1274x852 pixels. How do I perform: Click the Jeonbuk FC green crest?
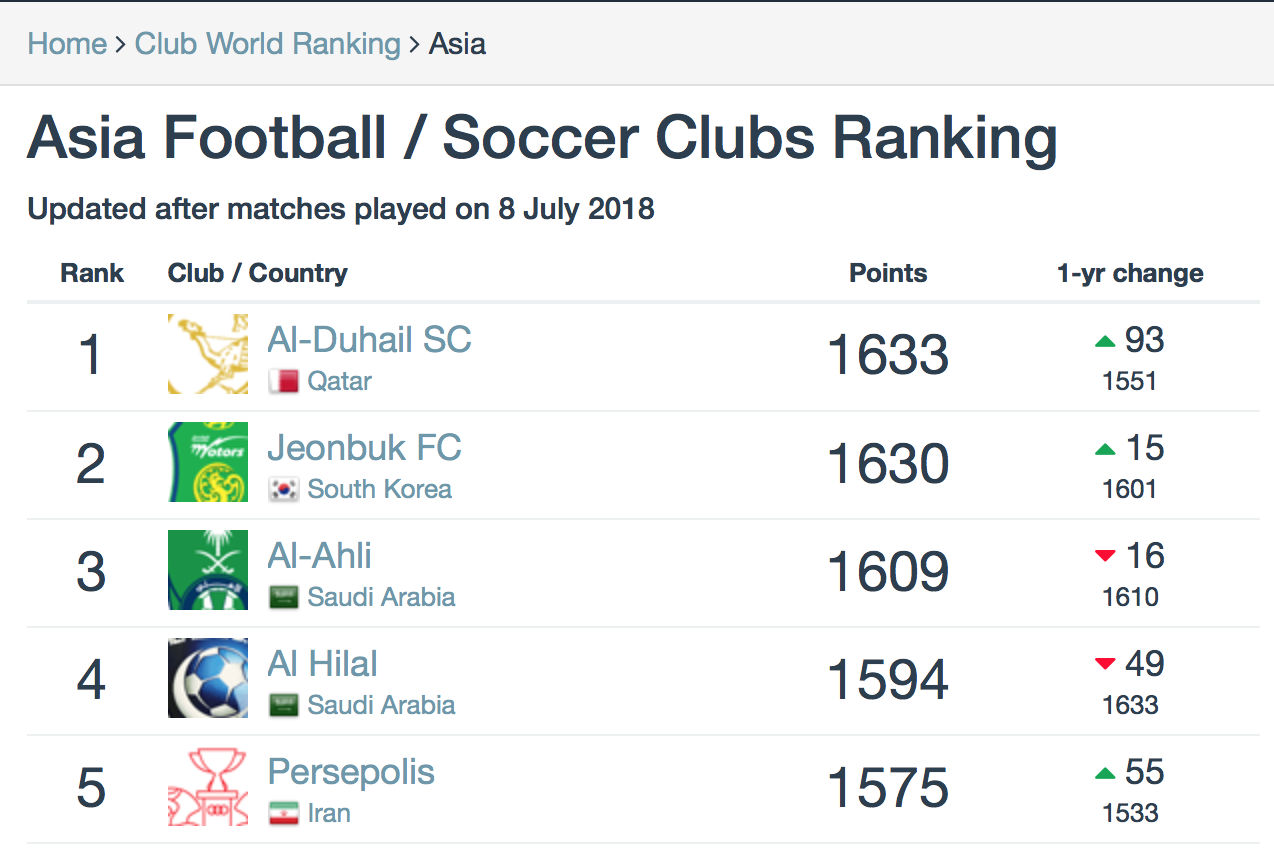pyautogui.click(x=208, y=462)
